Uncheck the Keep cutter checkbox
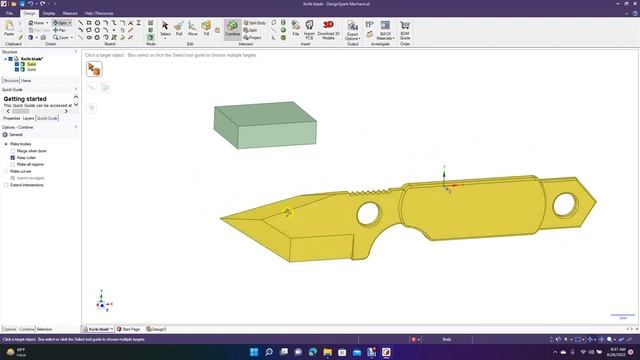 (13, 158)
